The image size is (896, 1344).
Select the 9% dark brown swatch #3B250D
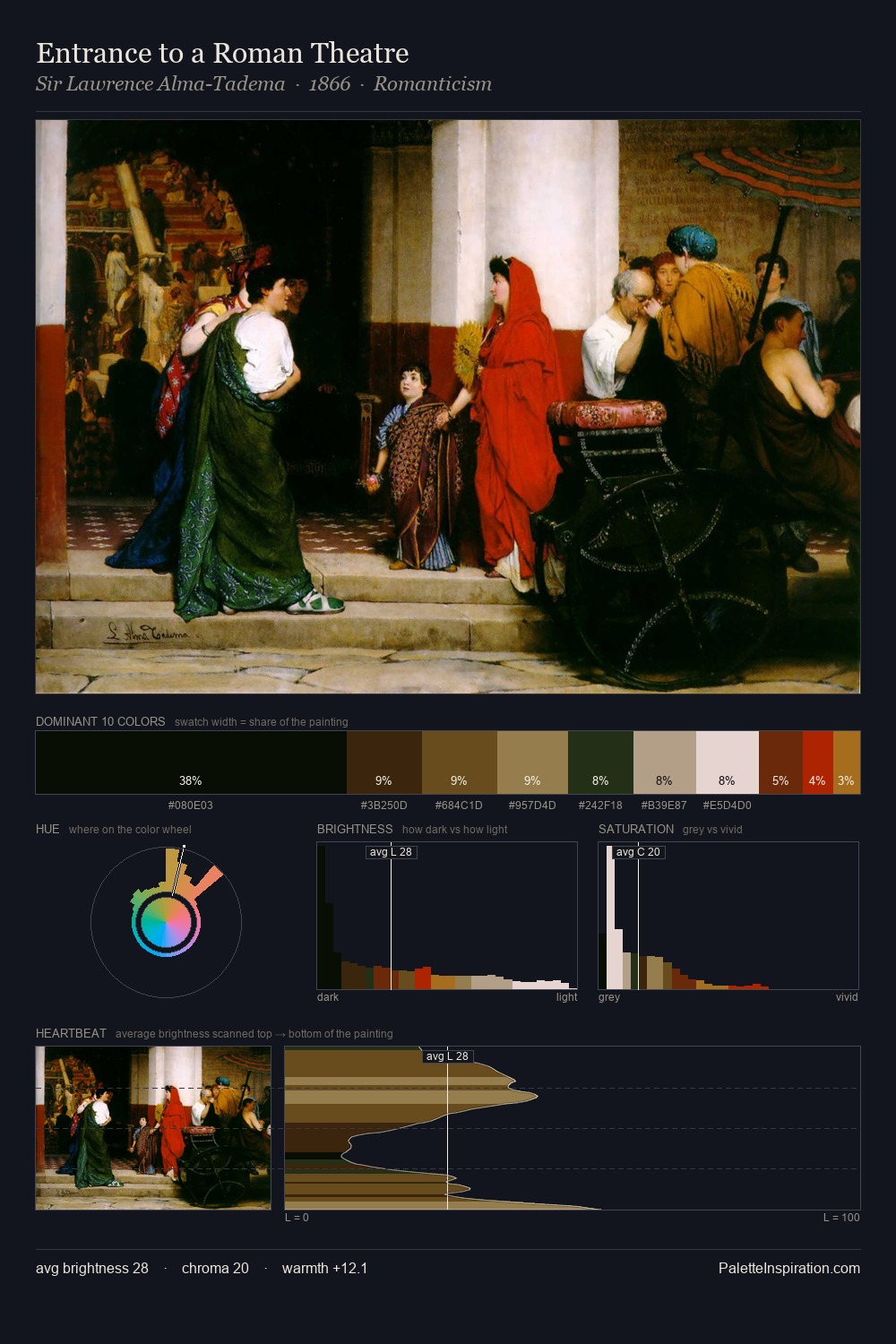tap(384, 762)
